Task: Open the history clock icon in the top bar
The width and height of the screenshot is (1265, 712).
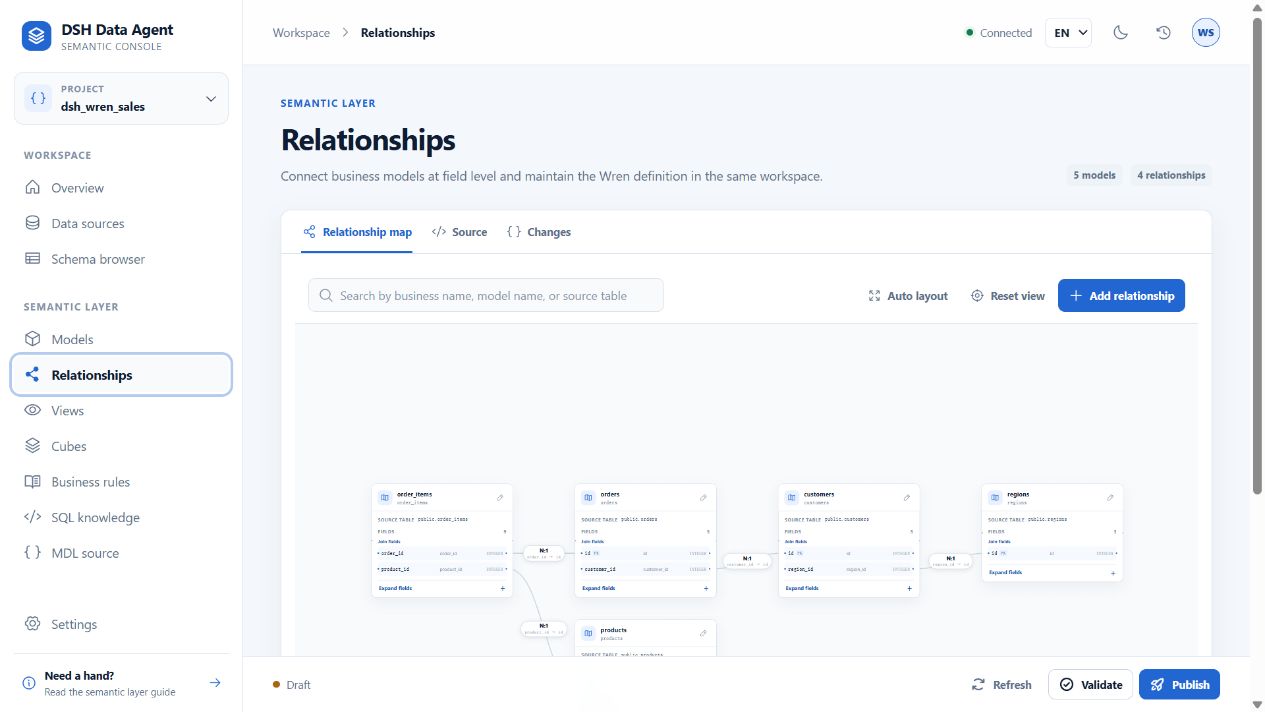Action: point(1163,33)
